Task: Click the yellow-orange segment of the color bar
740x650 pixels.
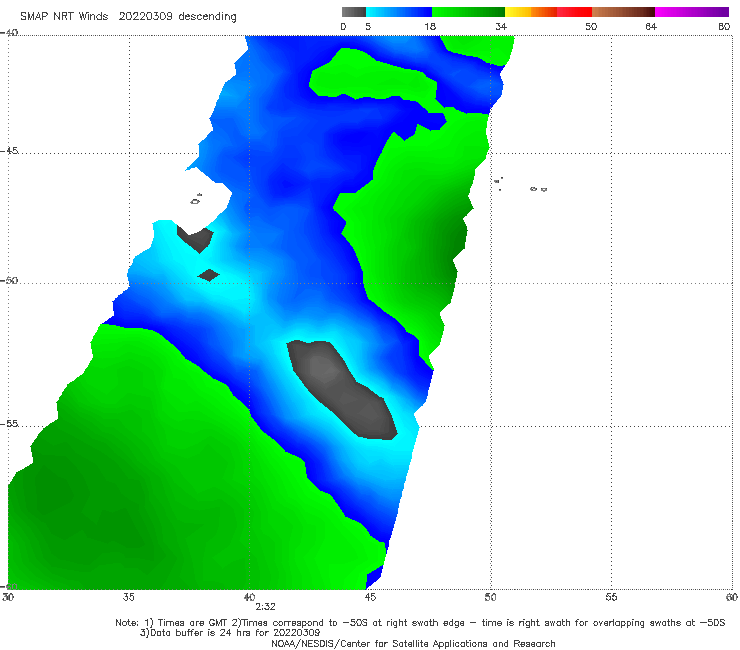Action: point(531,12)
